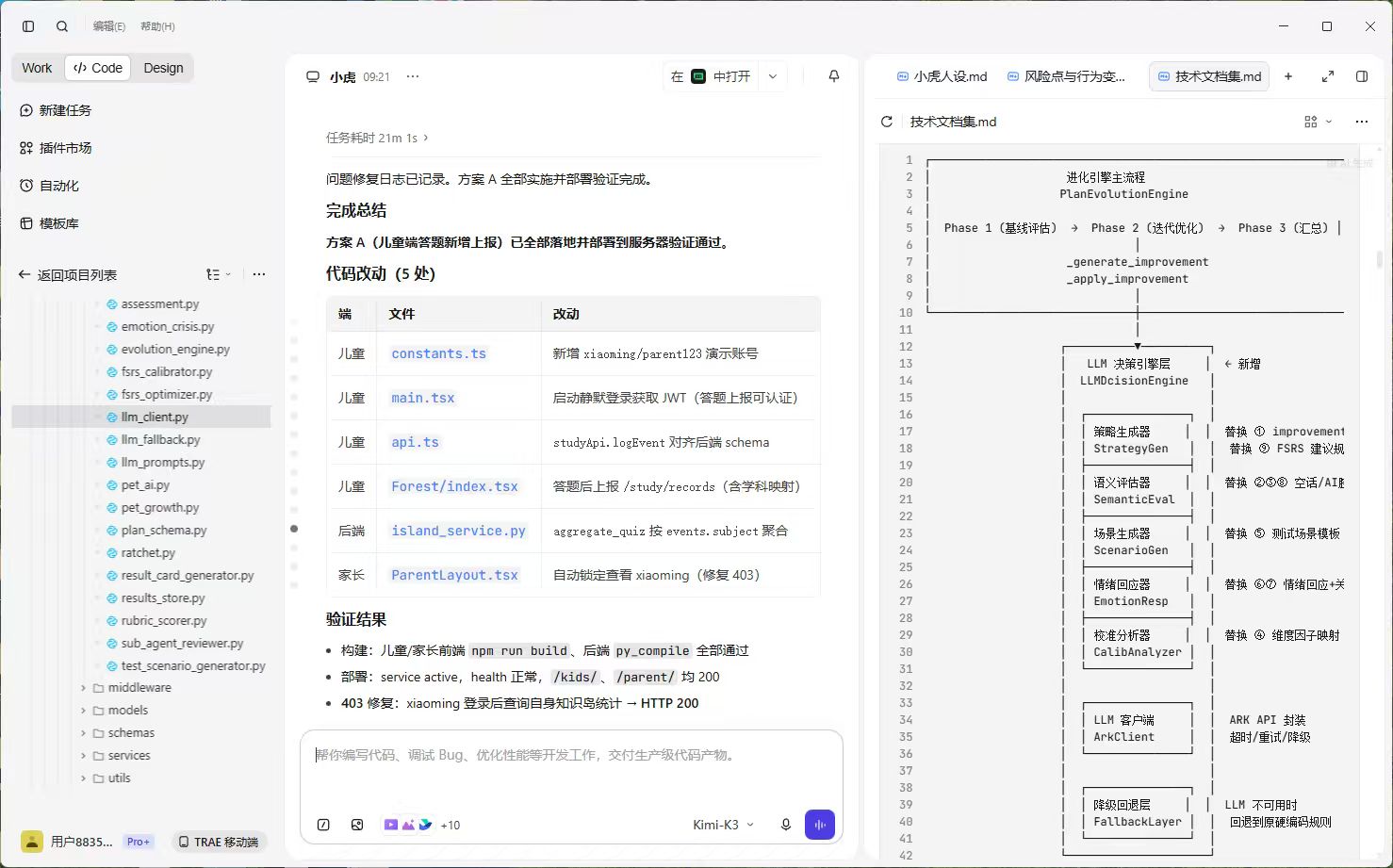Toggle the right split panel icon
This screenshot has width=1393, height=868.
coord(1362,76)
